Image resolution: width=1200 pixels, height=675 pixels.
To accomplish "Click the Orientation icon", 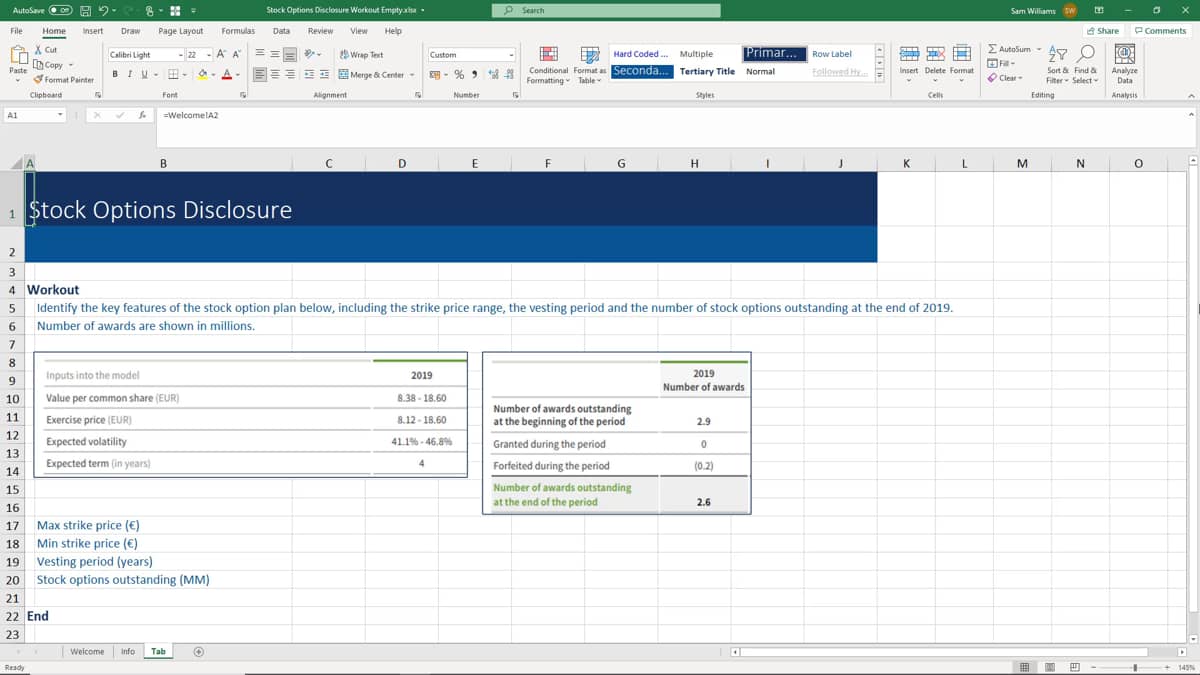I will (309, 54).
